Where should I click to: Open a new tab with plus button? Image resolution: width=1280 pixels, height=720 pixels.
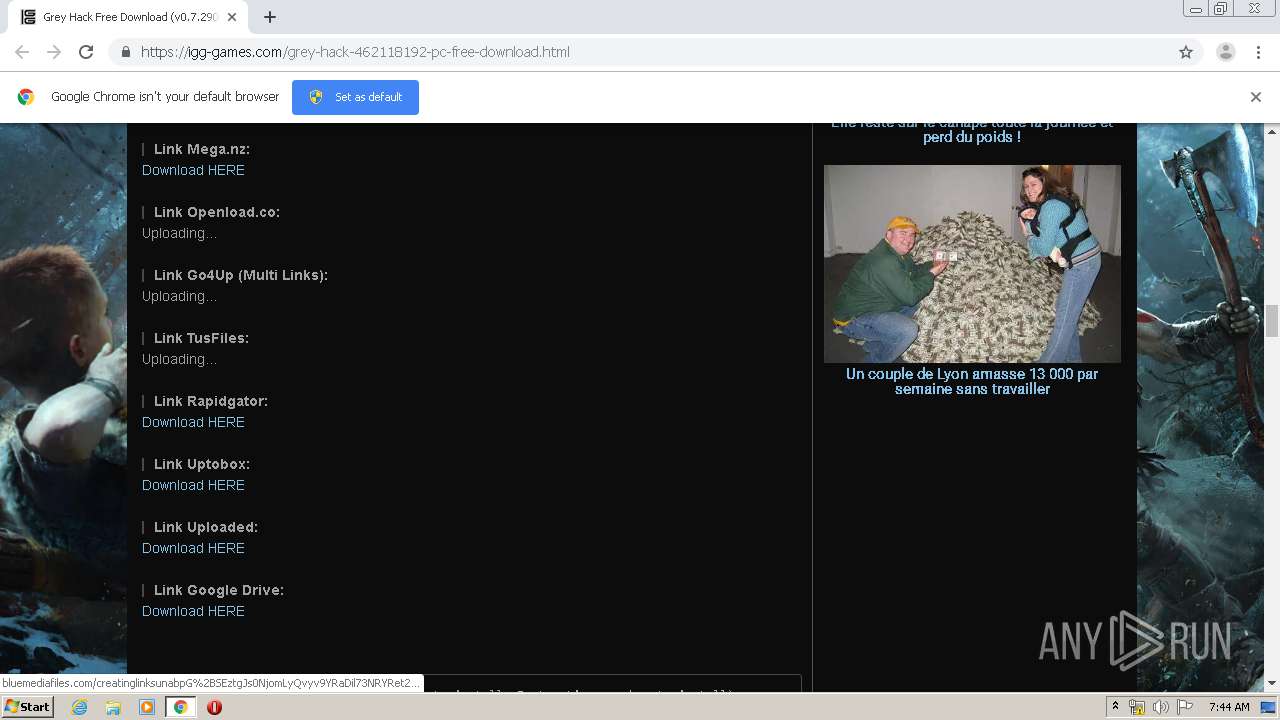pos(270,17)
